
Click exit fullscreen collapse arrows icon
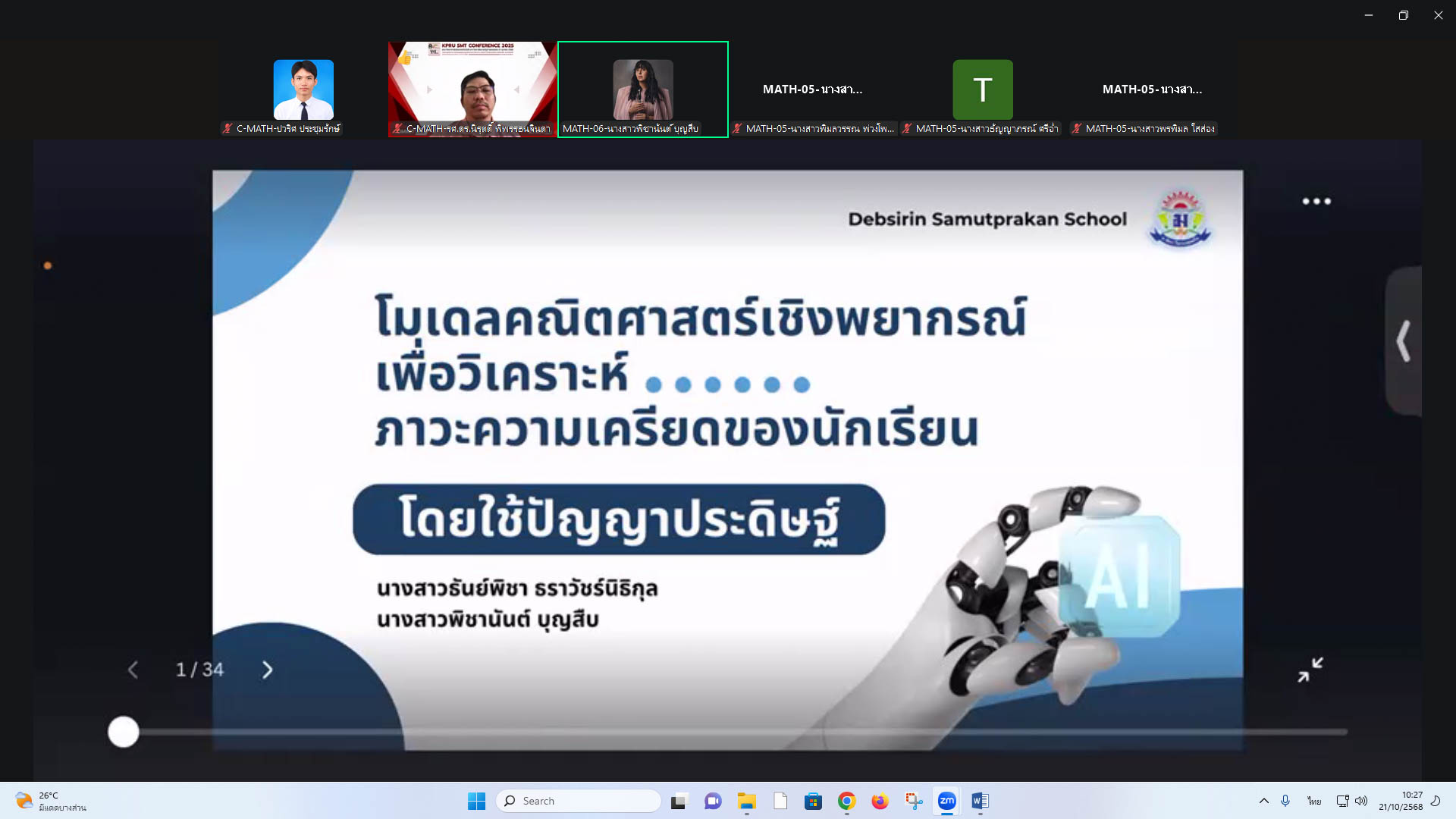[1310, 670]
